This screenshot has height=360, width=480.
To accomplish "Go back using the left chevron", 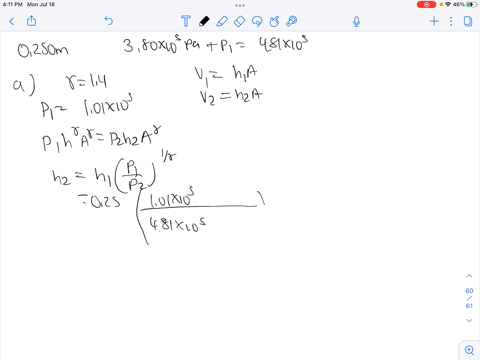I will (12, 21).
